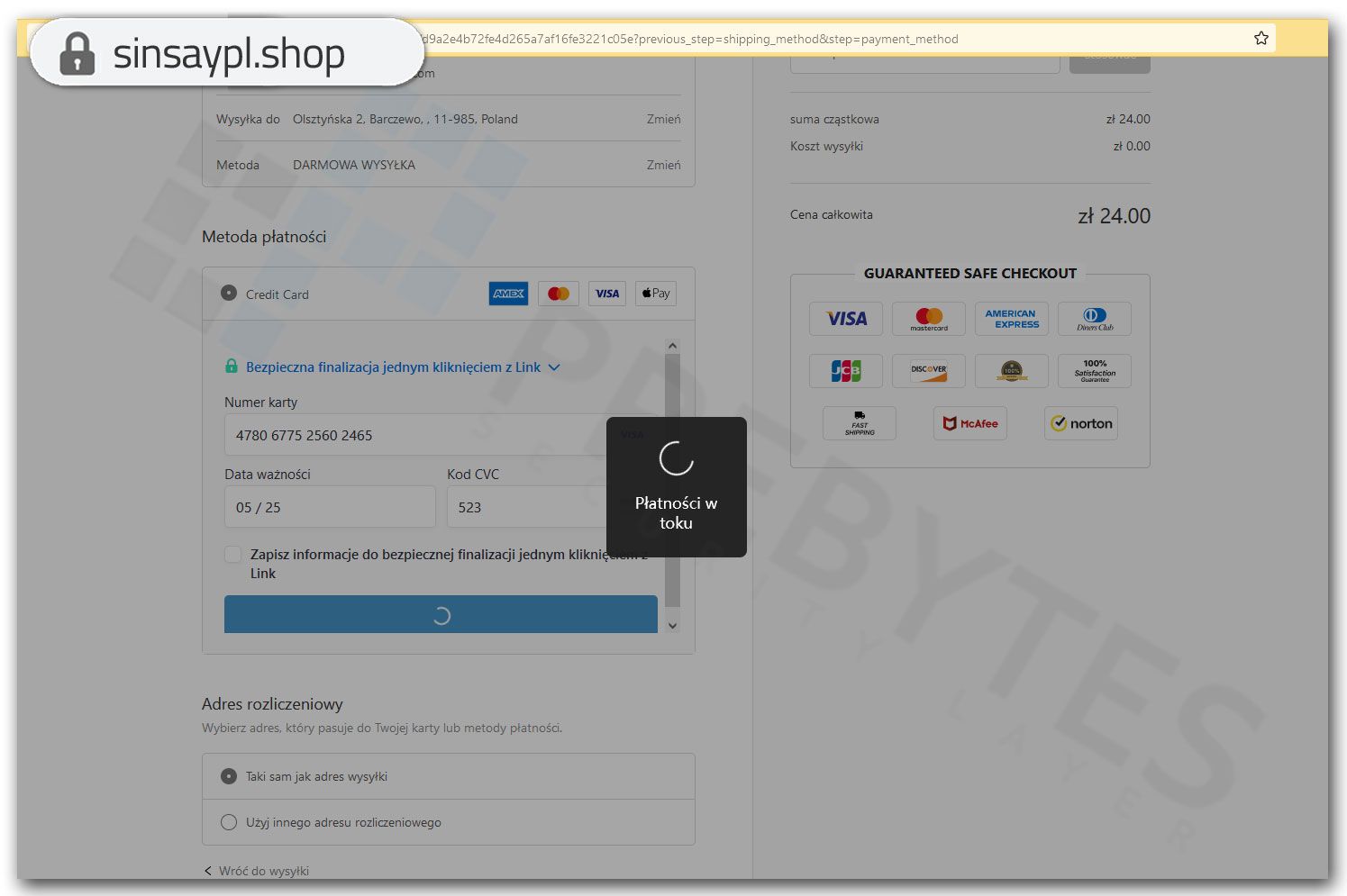Image resolution: width=1347 pixels, height=896 pixels.
Task: Tick the 'Zapisz informacje' Link checkbox
Action: pos(233,555)
